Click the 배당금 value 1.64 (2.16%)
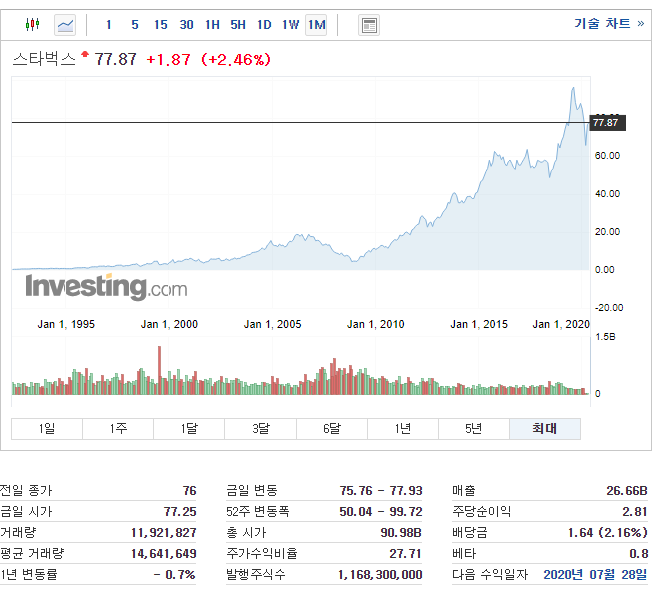Screen dimensions: 655x595 coord(607,533)
